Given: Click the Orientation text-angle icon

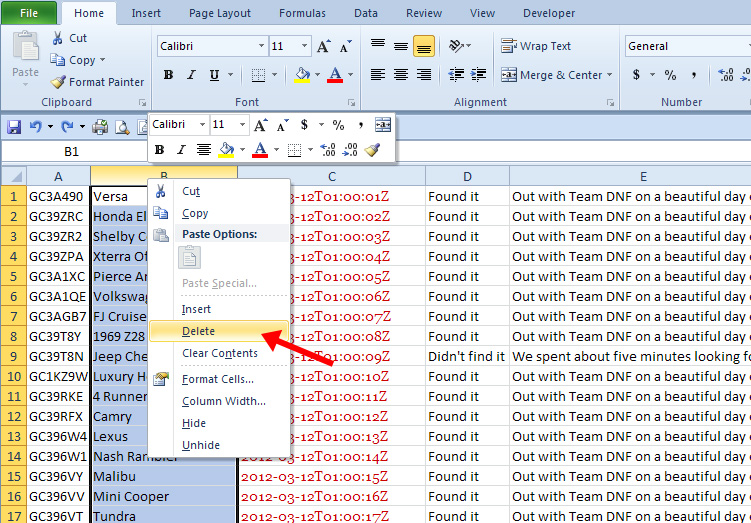Looking at the screenshot, I should coord(456,46).
